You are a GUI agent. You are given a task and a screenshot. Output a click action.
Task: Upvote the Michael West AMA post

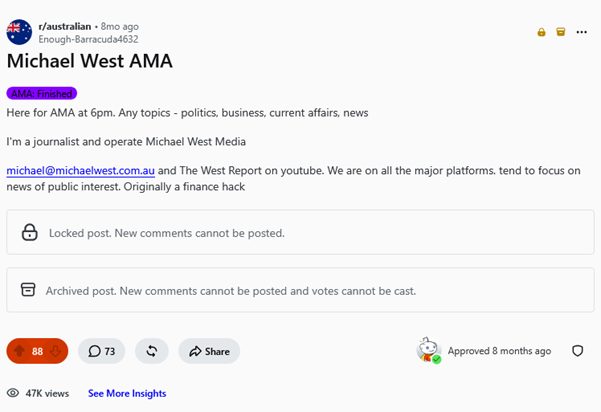point(19,351)
